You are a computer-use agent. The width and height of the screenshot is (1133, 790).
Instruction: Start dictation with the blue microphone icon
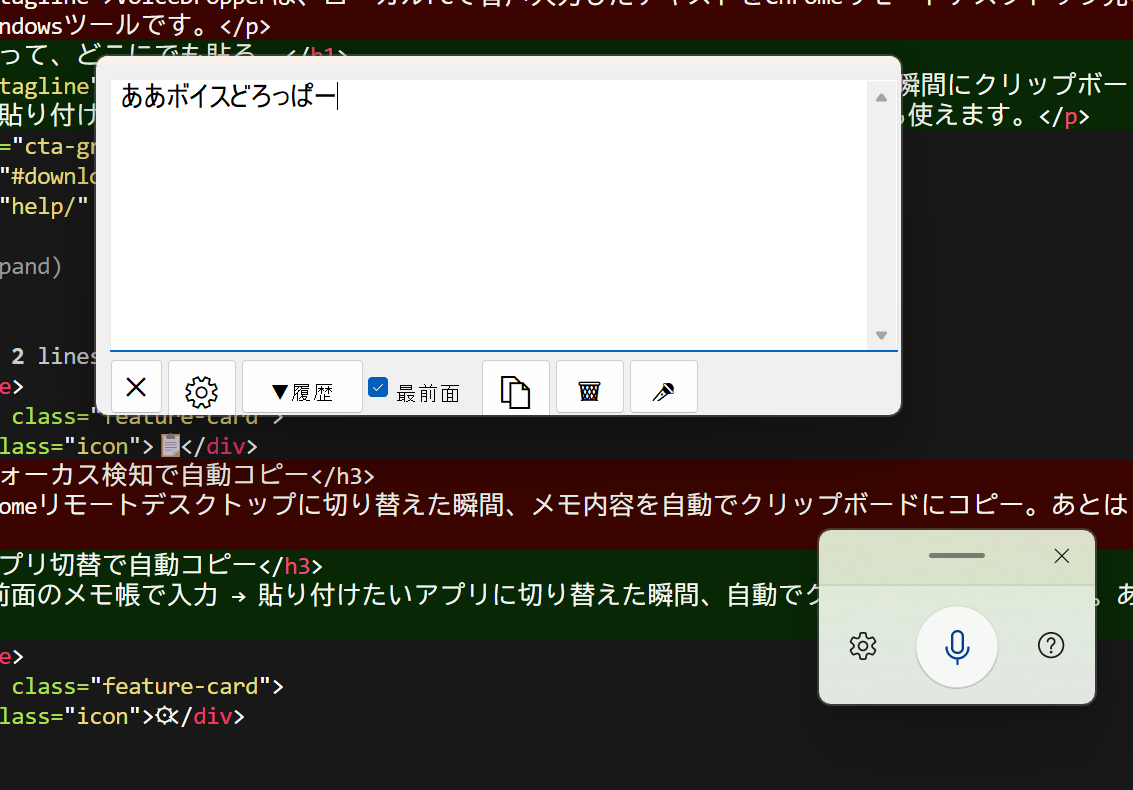click(x=956, y=646)
